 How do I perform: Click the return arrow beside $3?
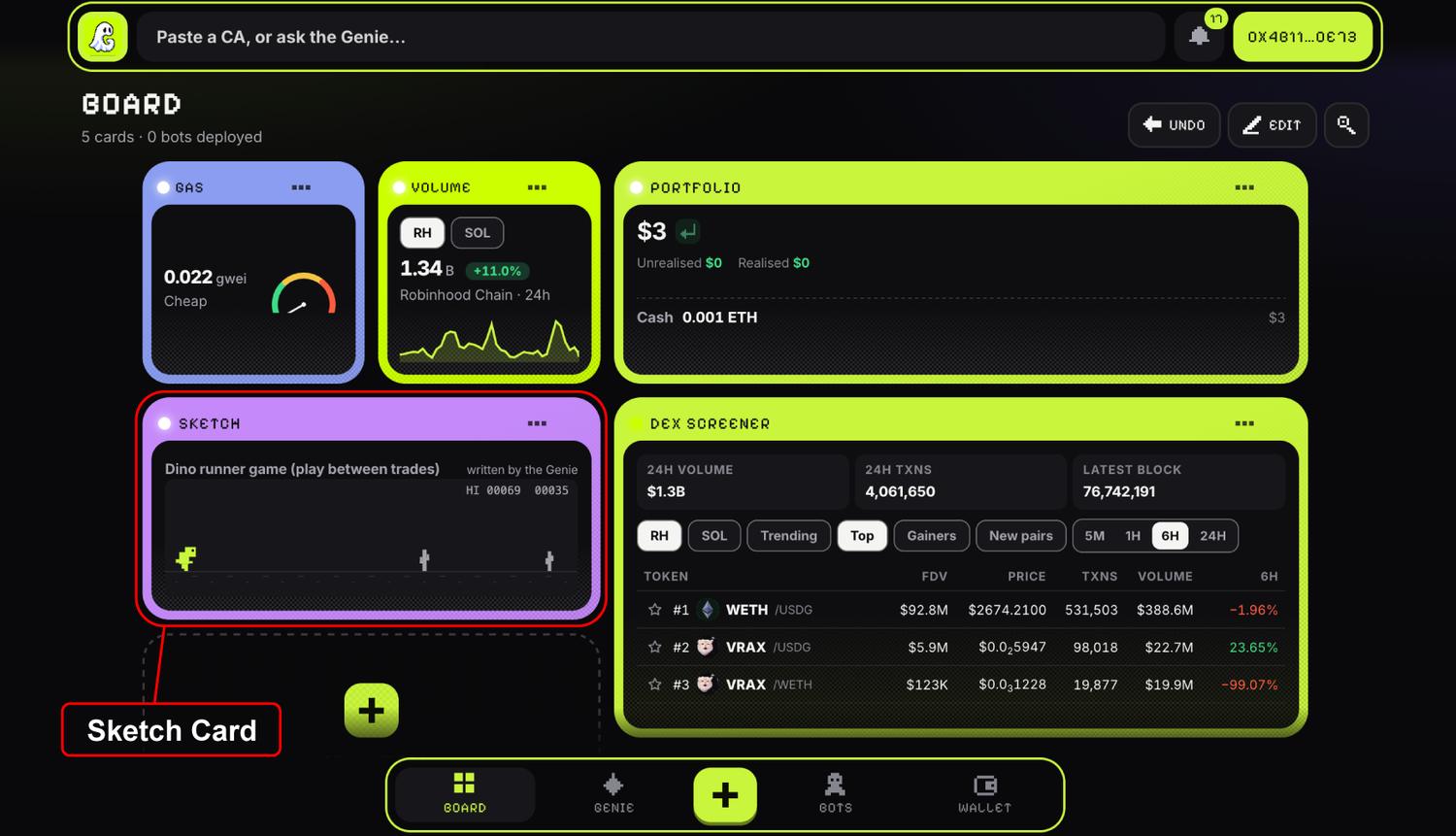688,232
